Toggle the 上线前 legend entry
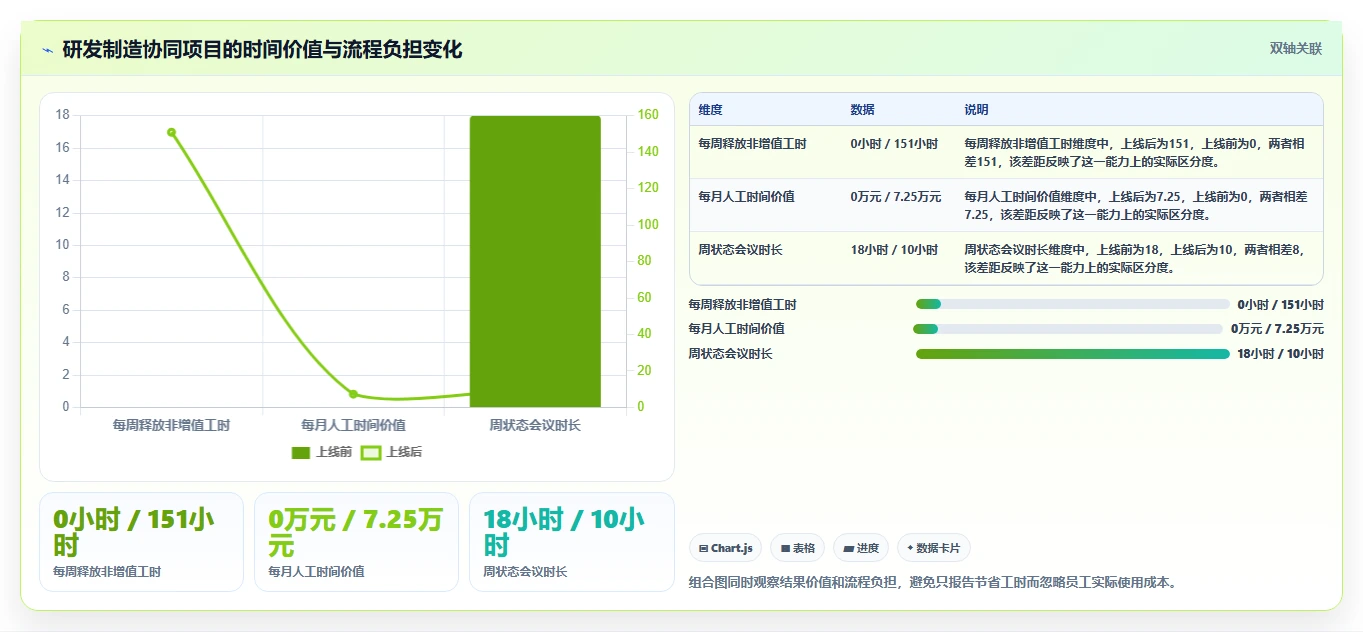This screenshot has width=1363, height=632. coord(322,452)
